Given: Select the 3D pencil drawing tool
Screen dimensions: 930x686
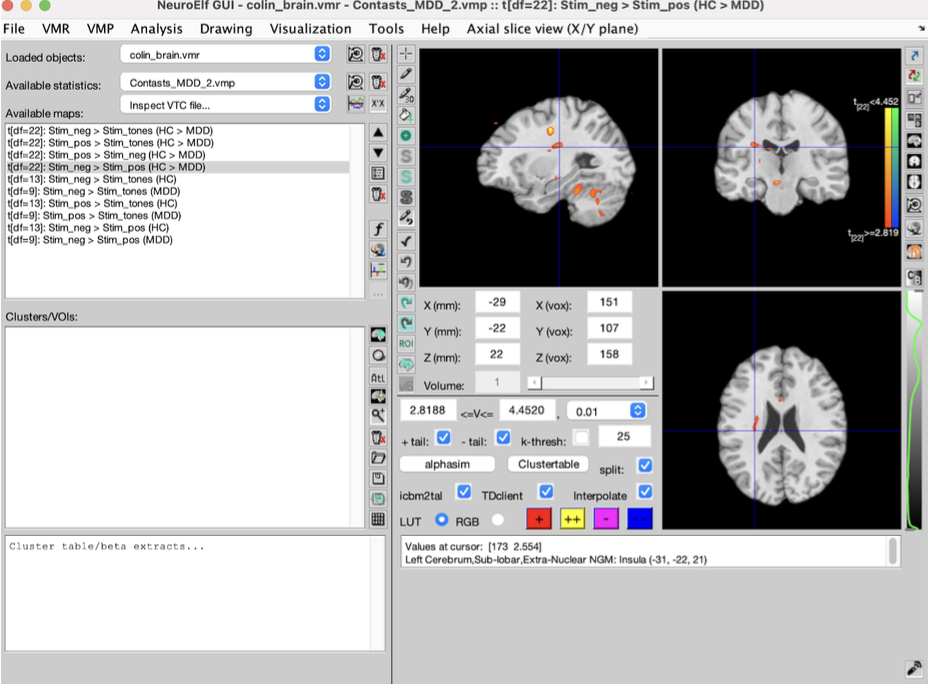Looking at the screenshot, I should [x=406, y=94].
